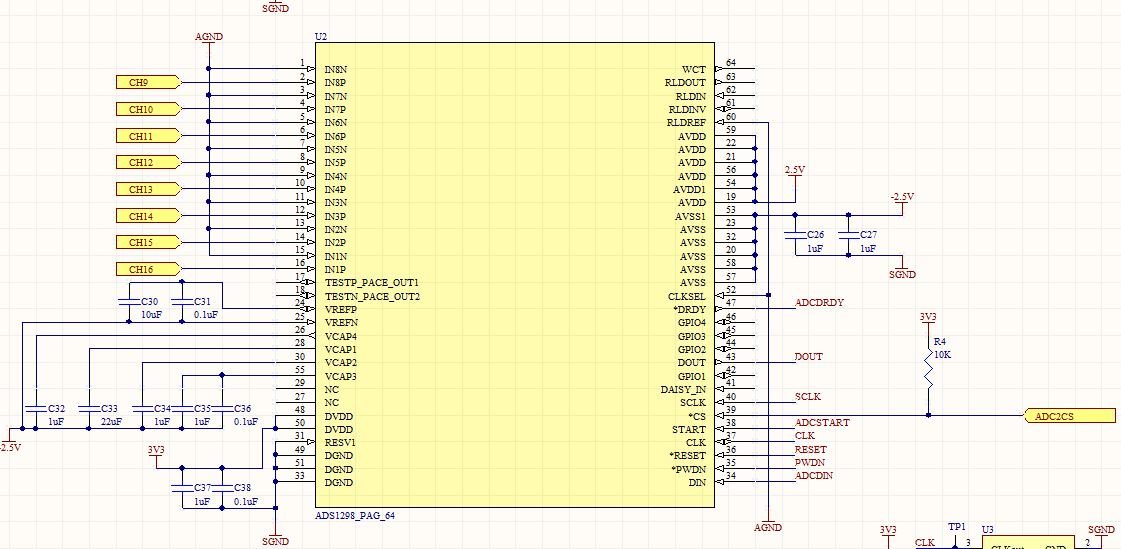Click the WCT pin name

click(x=693, y=69)
